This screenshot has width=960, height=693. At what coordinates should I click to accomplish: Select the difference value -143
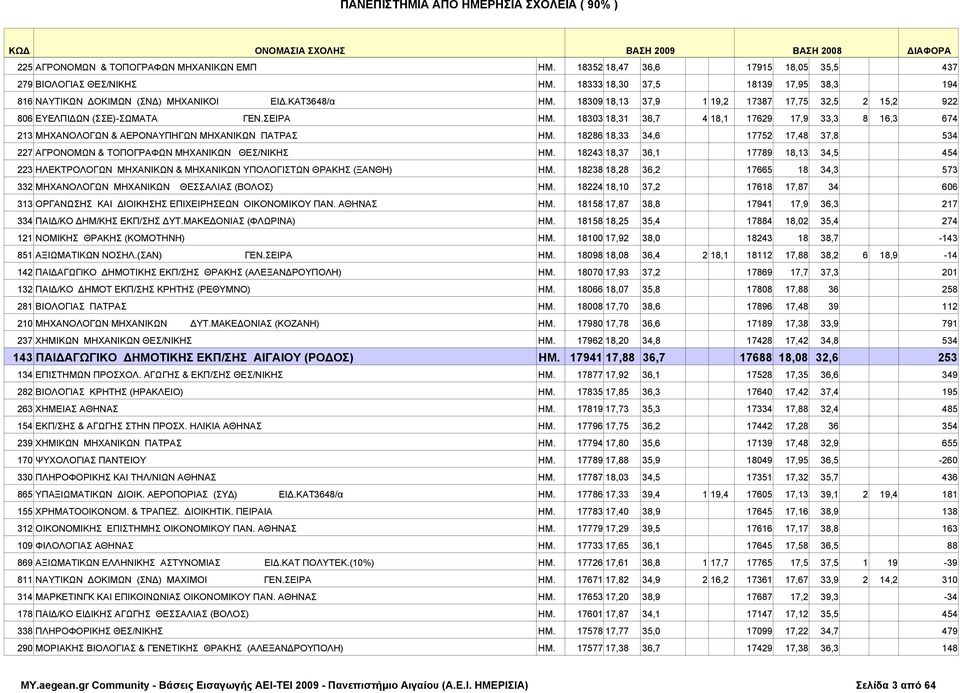point(948,239)
